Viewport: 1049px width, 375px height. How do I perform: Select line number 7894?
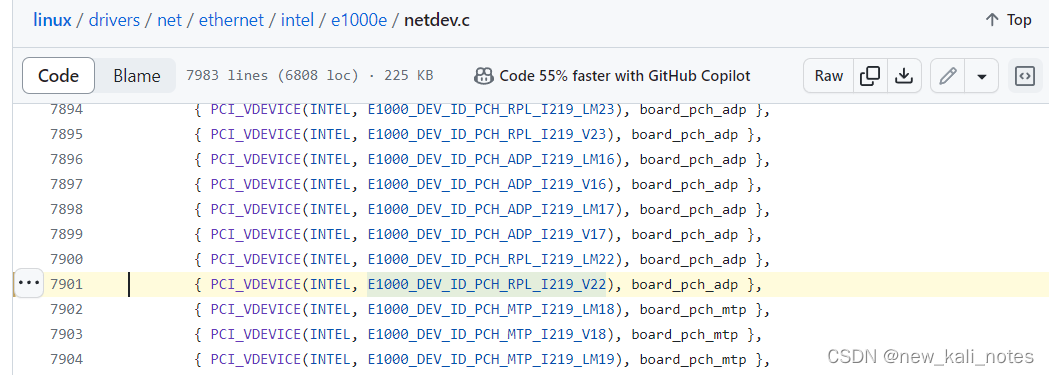point(66,110)
